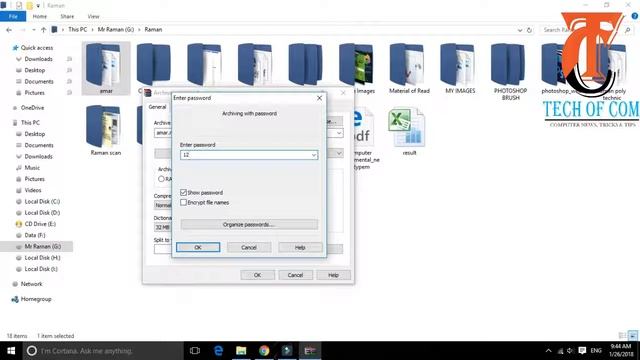Viewport: 640px width, 360px height.
Task: Open Task View on taskbar
Action: [x=195, y=351]
